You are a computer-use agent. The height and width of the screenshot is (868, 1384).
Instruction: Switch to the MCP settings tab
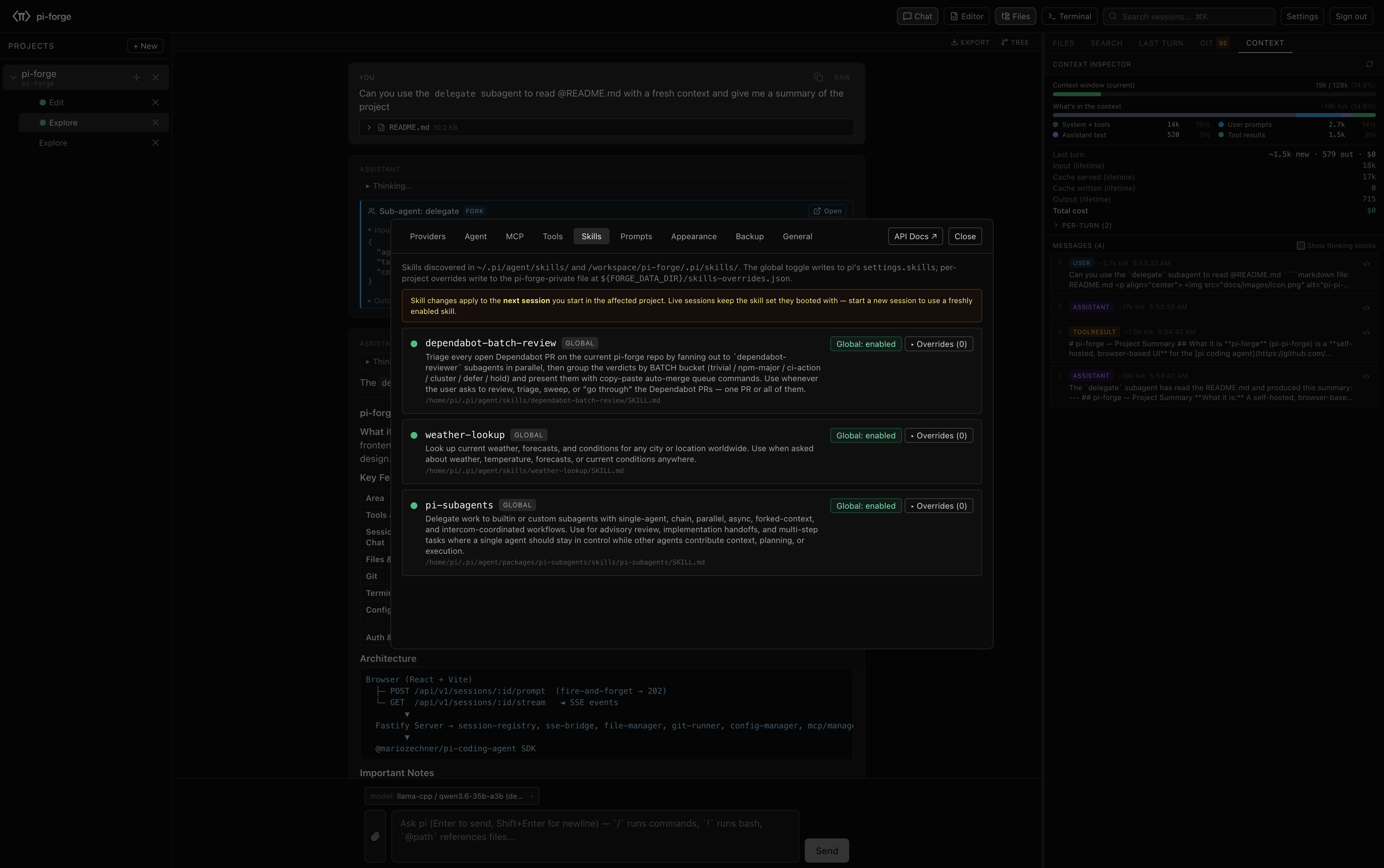515,237
